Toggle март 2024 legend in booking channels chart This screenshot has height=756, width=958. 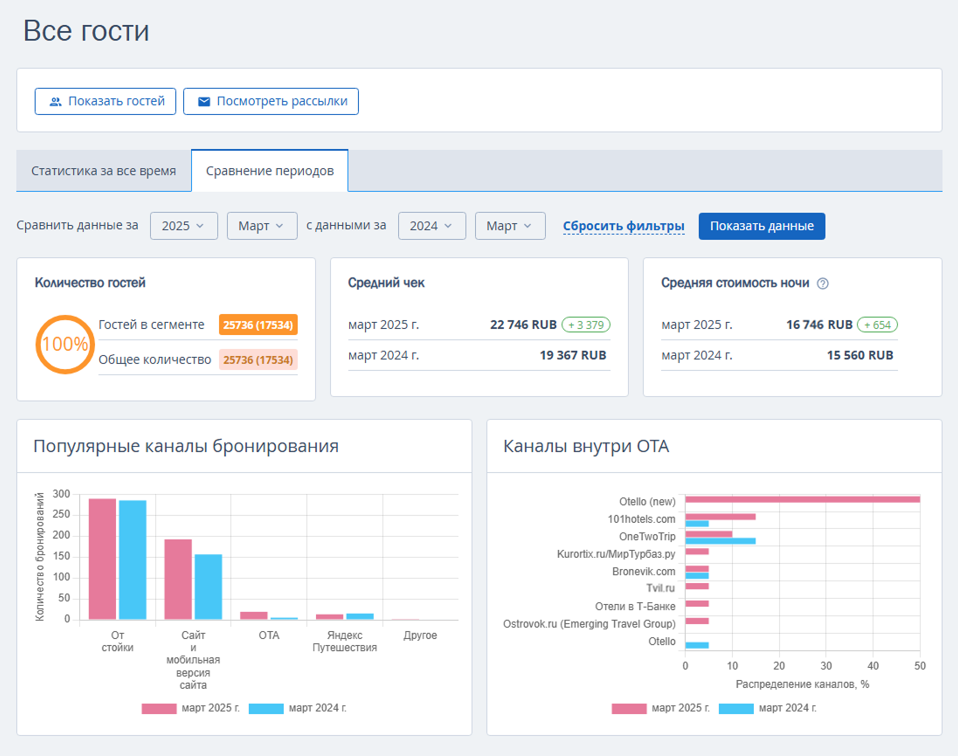[298, 708]
